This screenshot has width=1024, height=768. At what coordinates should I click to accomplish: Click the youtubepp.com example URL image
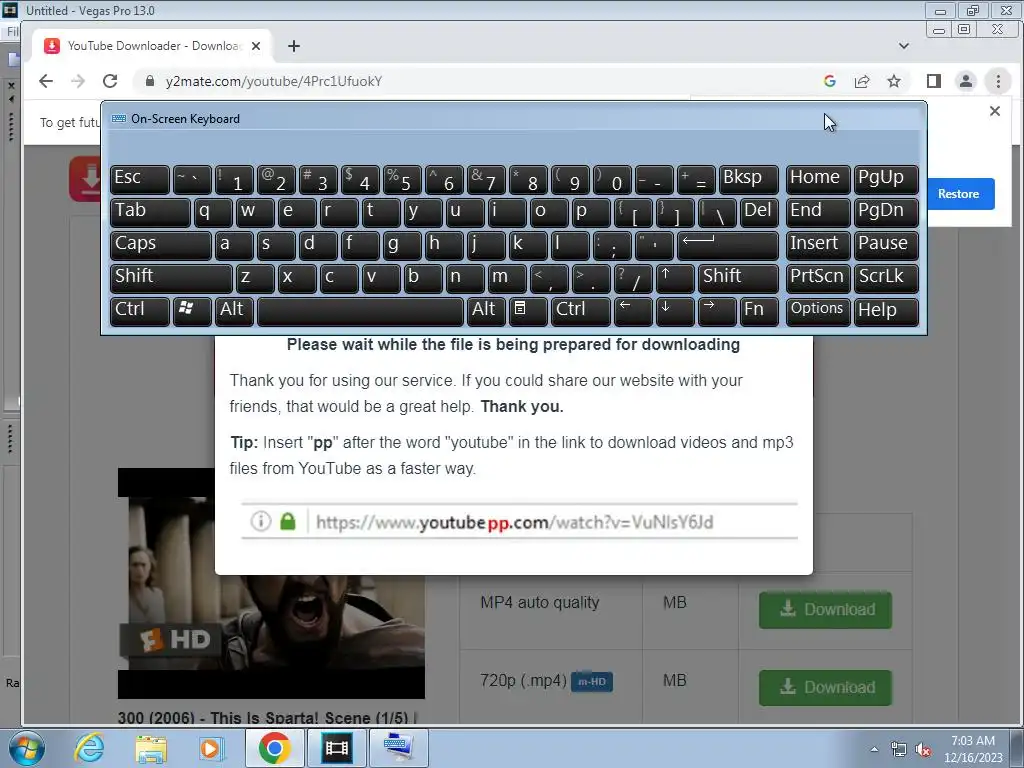(519, 522)
